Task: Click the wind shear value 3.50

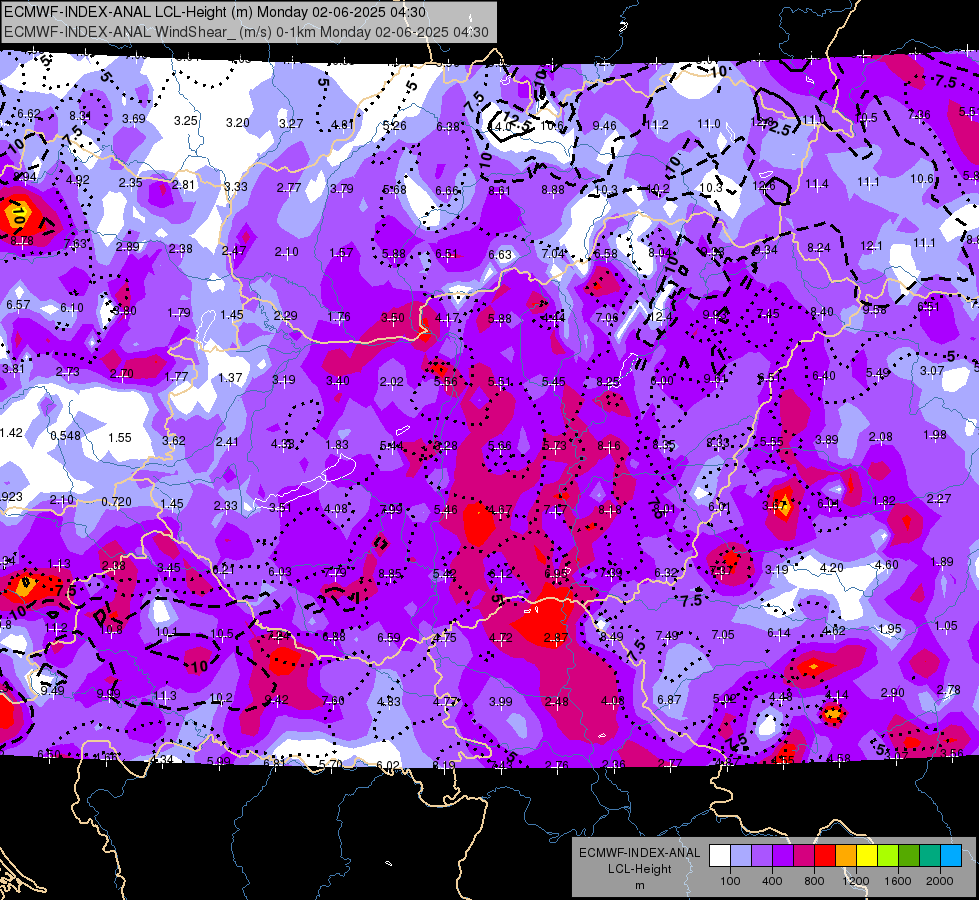Action: pyautogui.click(x=393, y=317)
